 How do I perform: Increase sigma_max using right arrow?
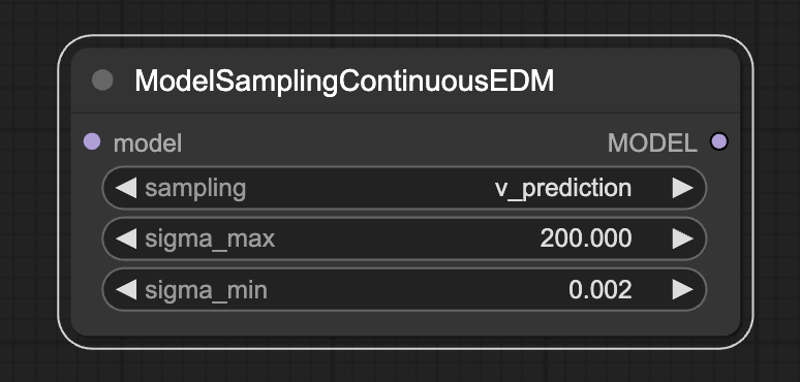click(683, 239)
